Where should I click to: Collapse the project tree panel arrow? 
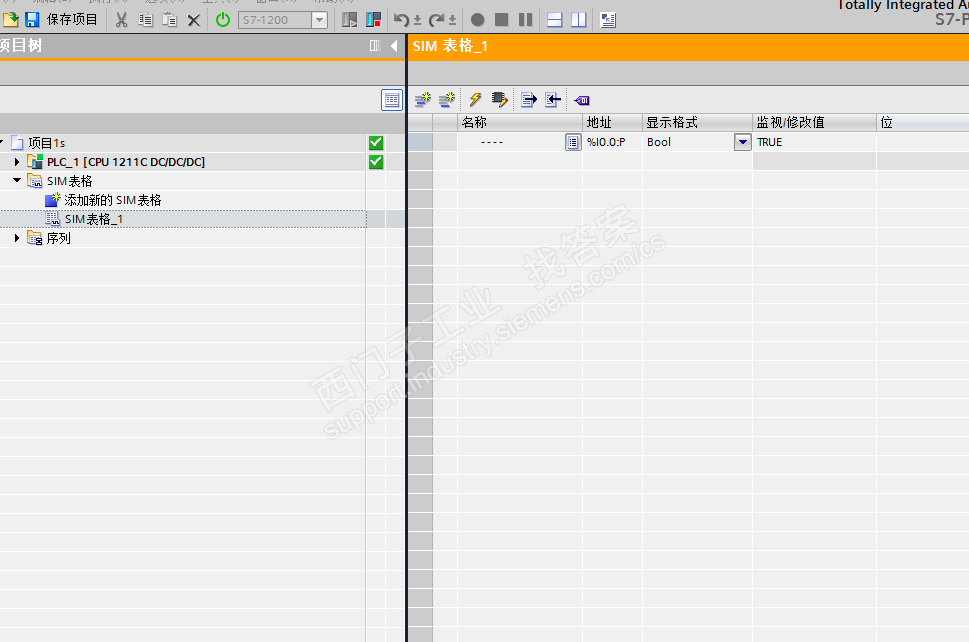pyautogui.click(x=394, y=46)
